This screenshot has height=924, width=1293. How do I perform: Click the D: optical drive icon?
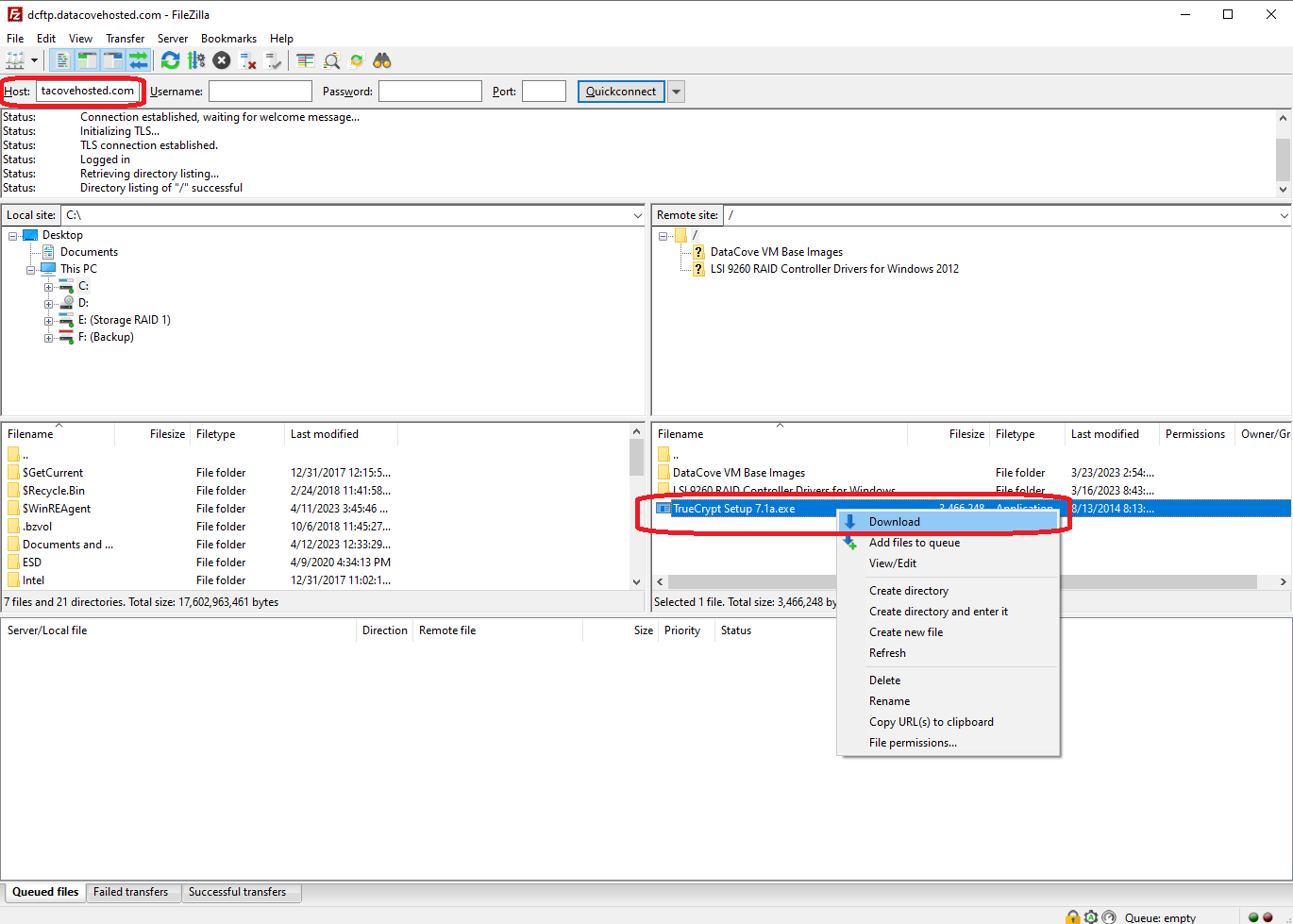(67, 303)
